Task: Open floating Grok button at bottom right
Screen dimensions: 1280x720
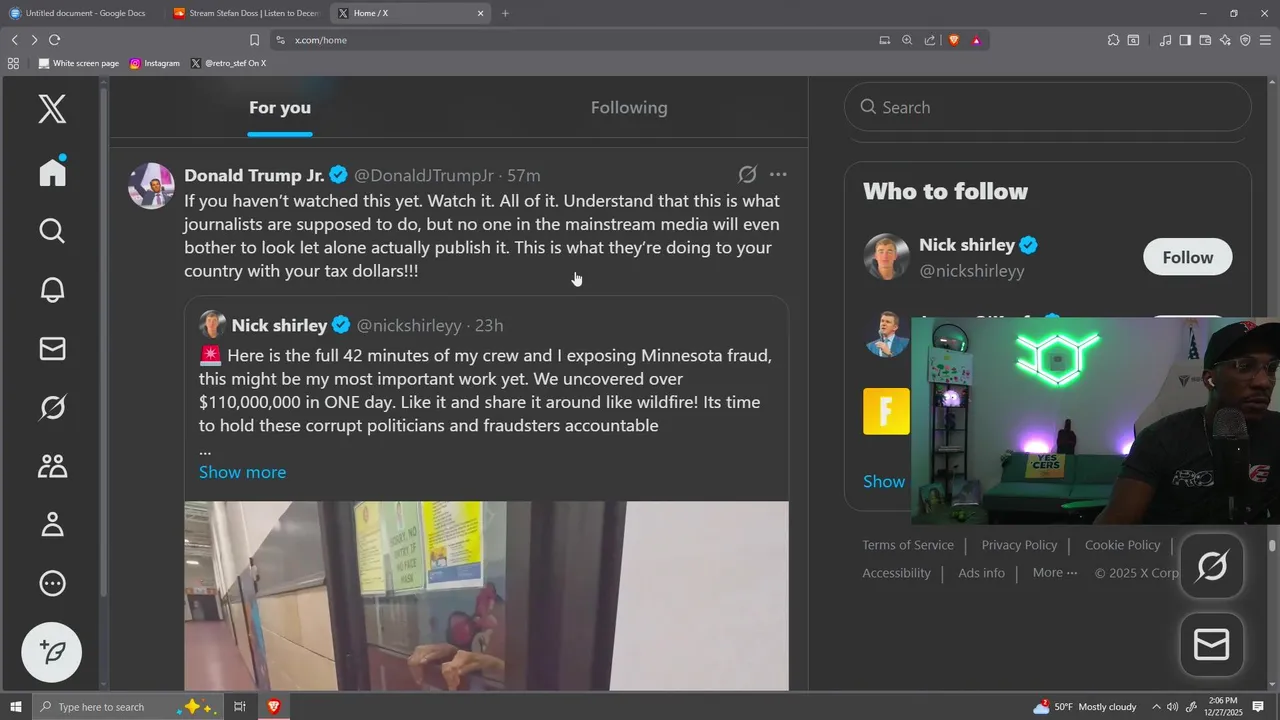Action: (1212, 567)
